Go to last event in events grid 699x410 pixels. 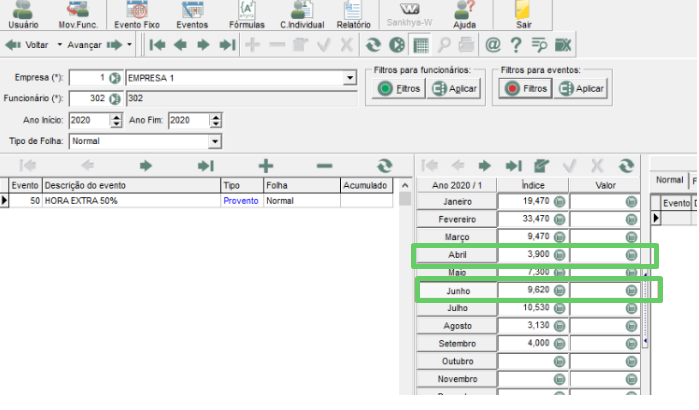pyautogui.click(x=206, y=166)
